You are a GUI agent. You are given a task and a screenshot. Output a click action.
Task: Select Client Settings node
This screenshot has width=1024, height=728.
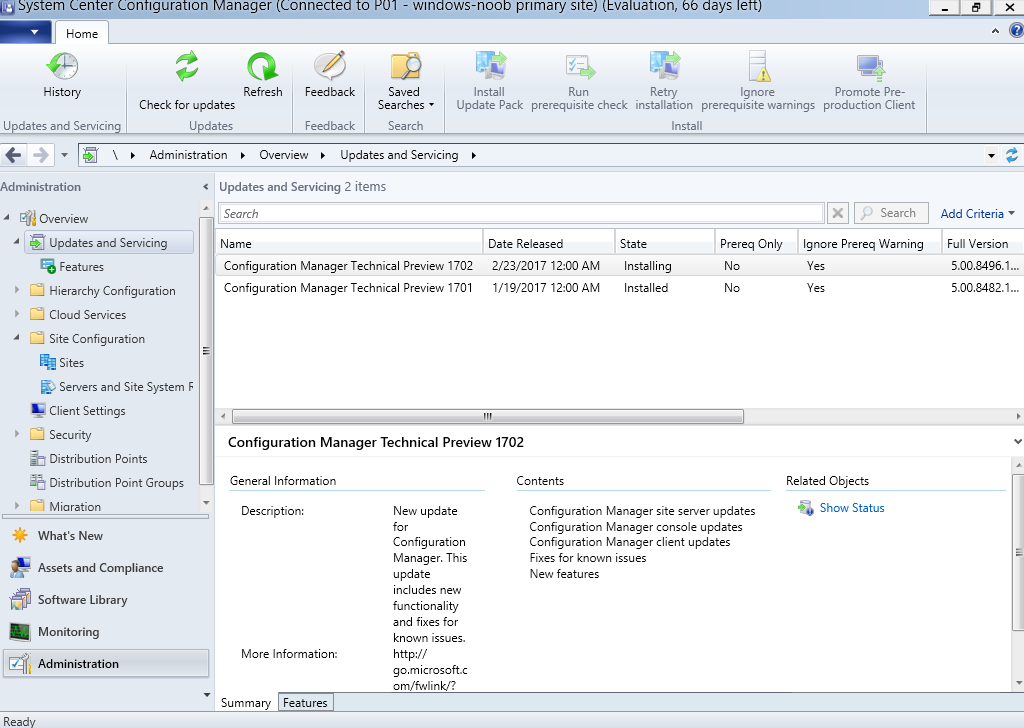78,411
